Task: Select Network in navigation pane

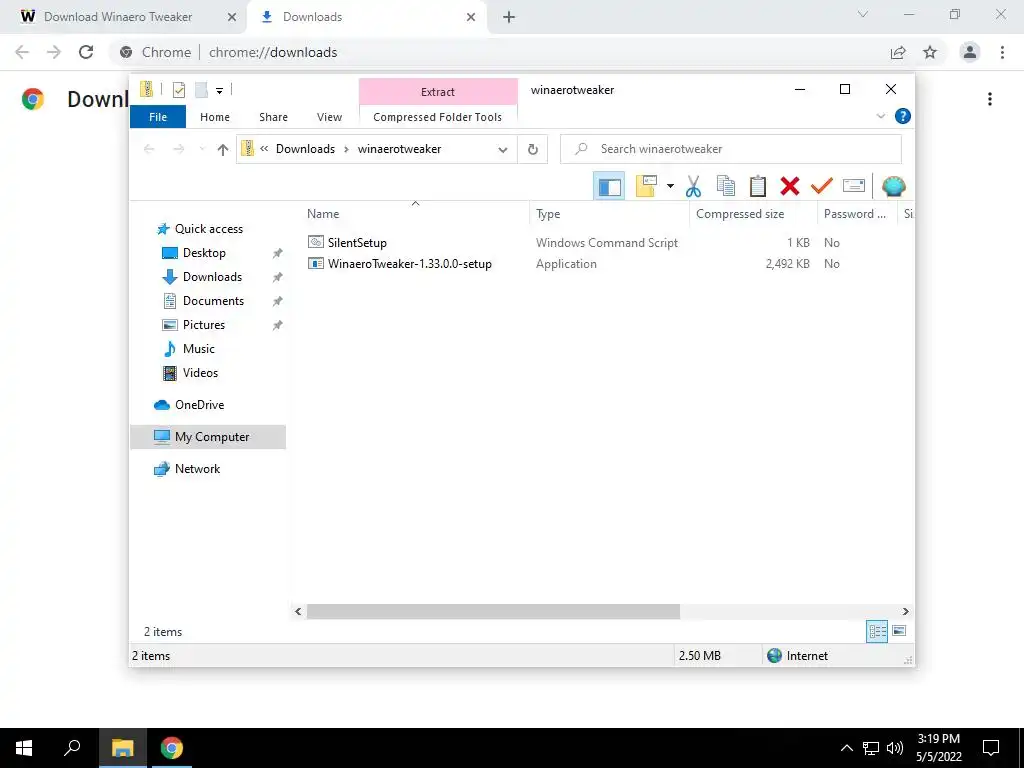Action: 197,469
